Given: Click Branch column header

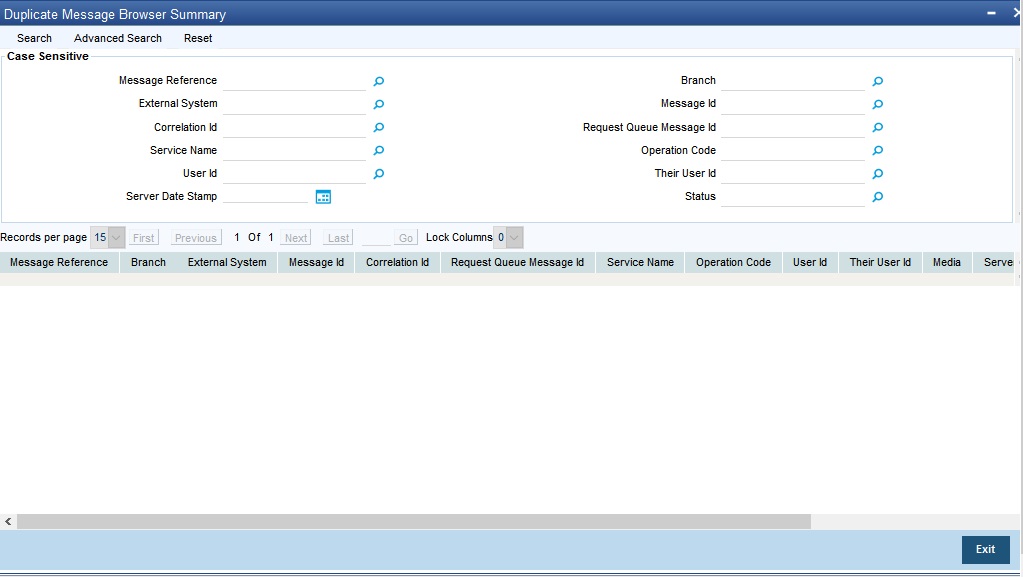Looking at the screenshot, I should (x=148, y=262).
